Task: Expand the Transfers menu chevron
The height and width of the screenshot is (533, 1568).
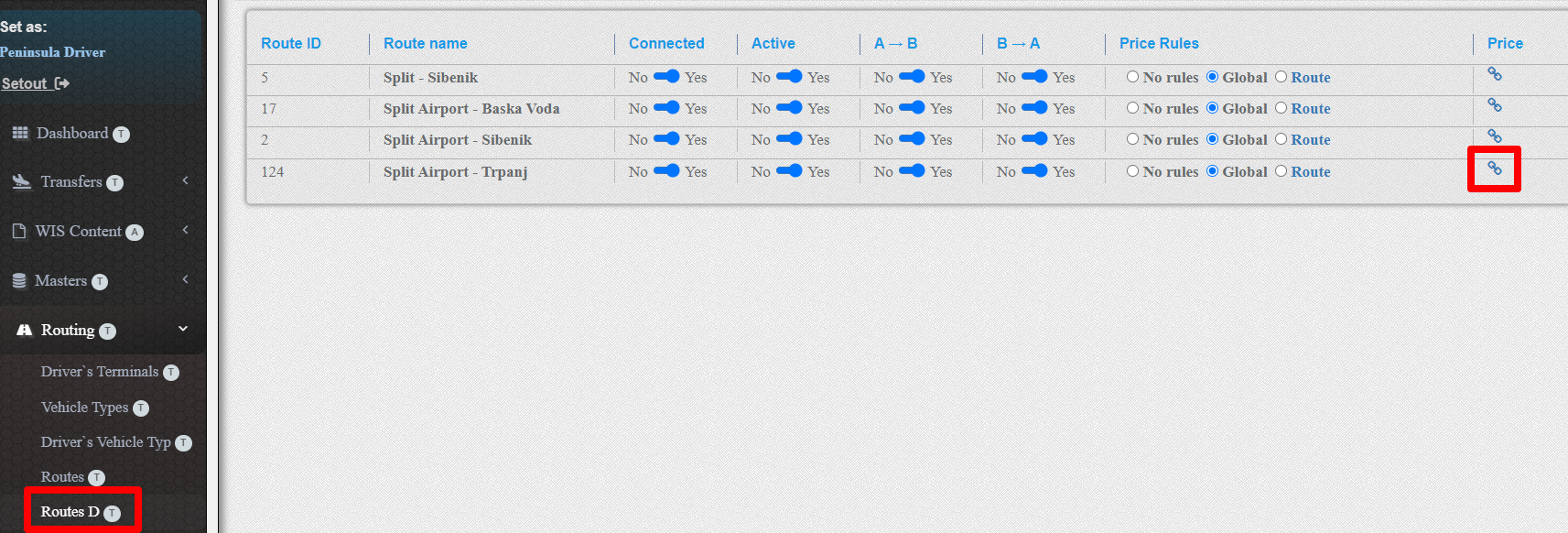Action: click(x=185, y=180)
